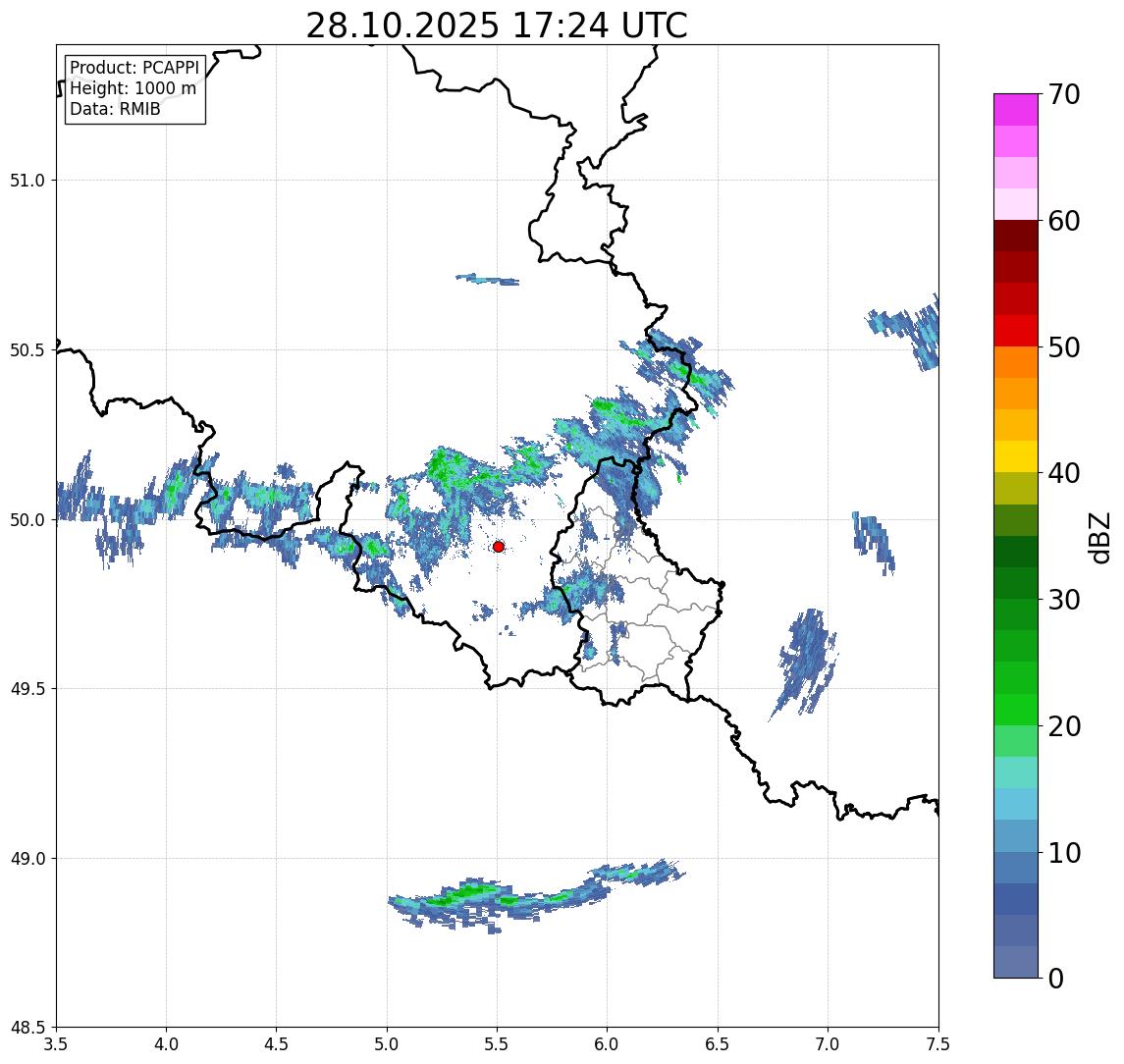Click the dark red colorbar swatch below 60

pyautogui.click(x=1016, y=236)
